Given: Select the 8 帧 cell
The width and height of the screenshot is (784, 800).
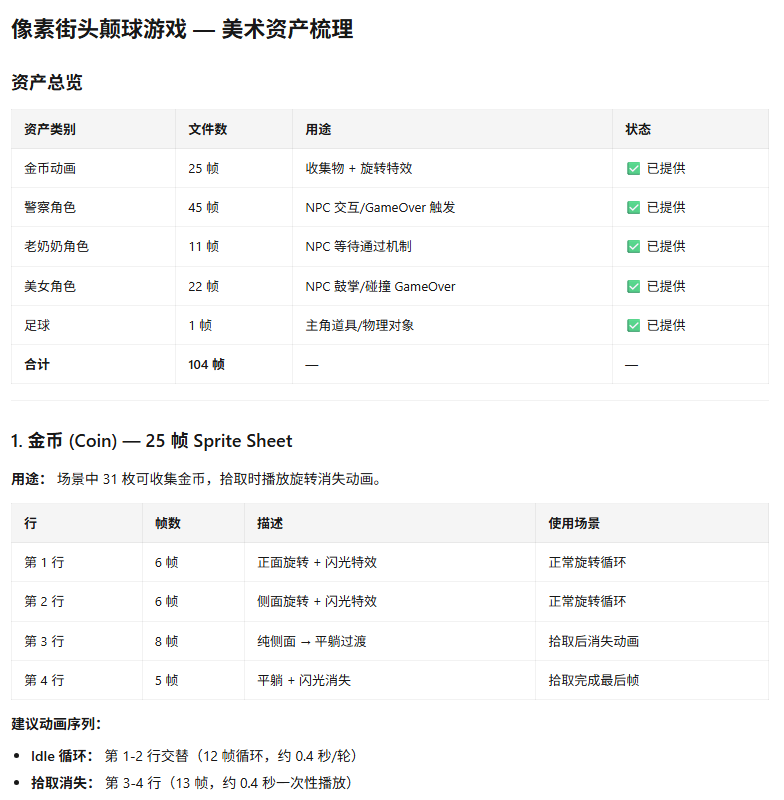Looking at the screenshot, I should (x=193, y=641).
